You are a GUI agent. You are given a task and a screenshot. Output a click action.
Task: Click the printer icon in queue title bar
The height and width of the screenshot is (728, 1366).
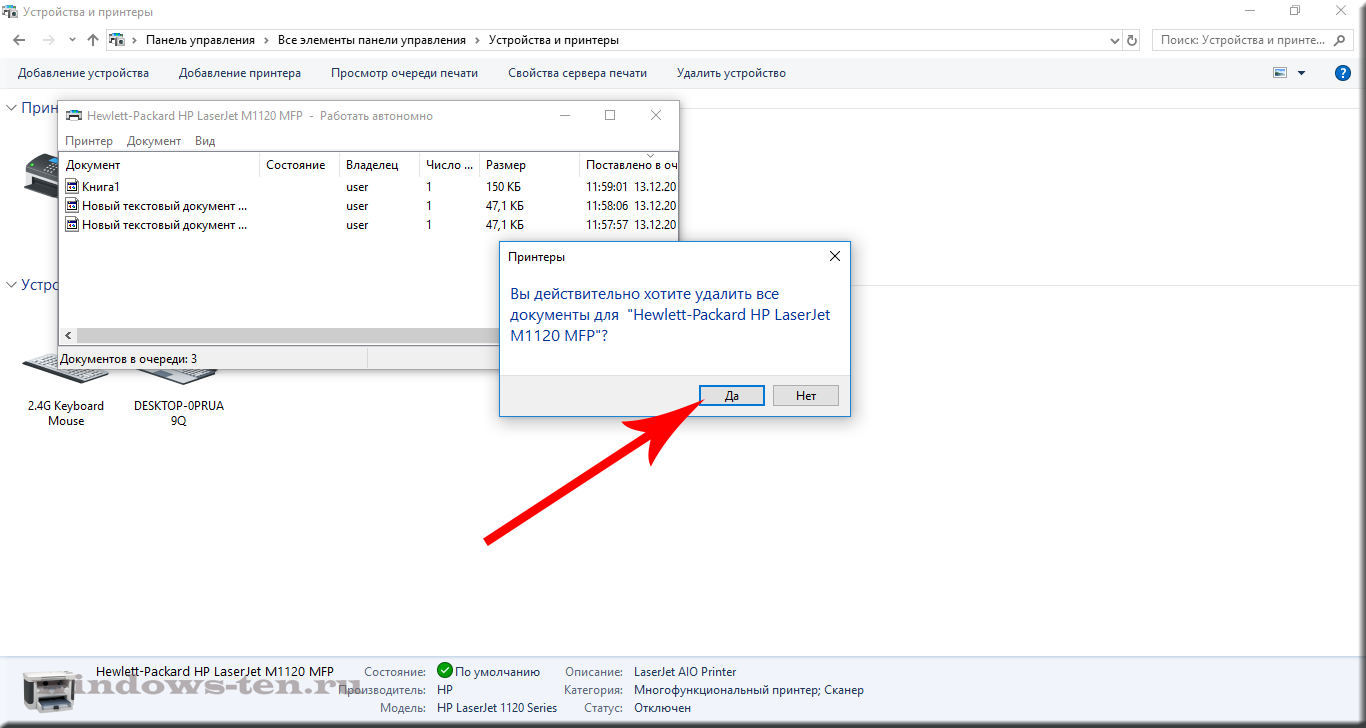(x=74, y=115)
